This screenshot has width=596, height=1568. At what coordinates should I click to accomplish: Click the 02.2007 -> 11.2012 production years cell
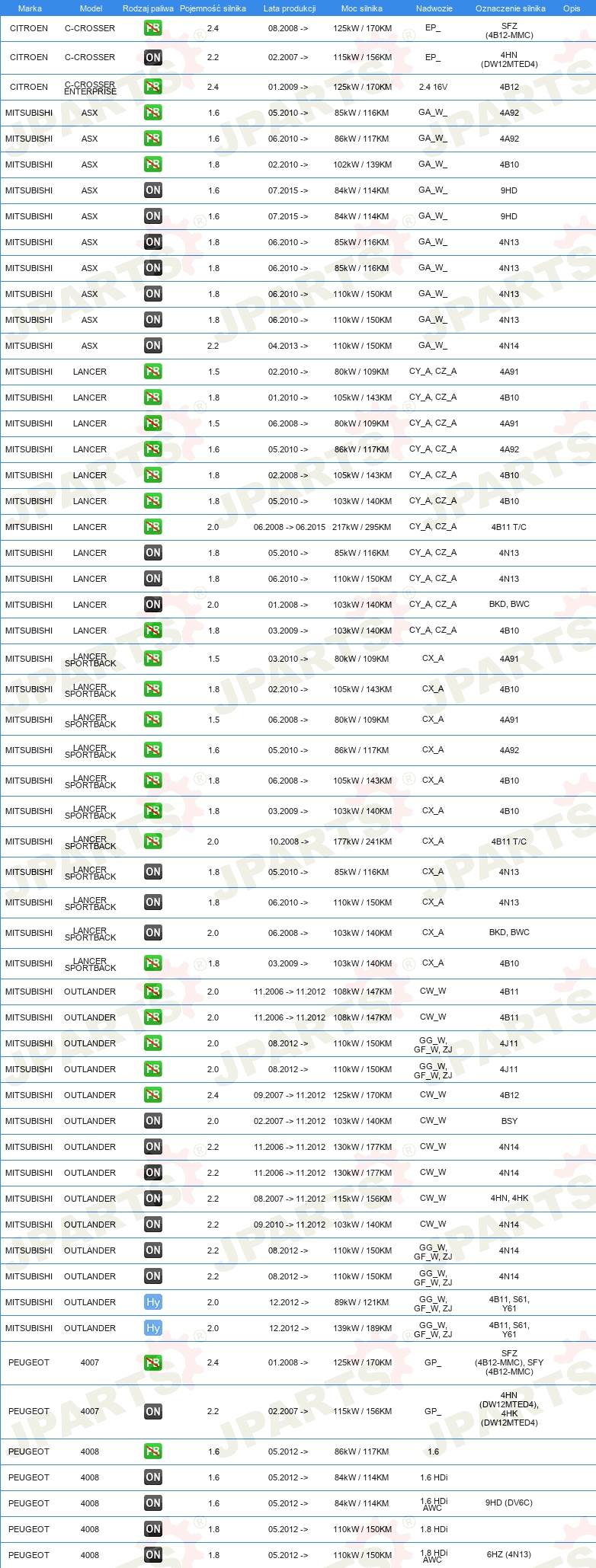(290, 1121)
